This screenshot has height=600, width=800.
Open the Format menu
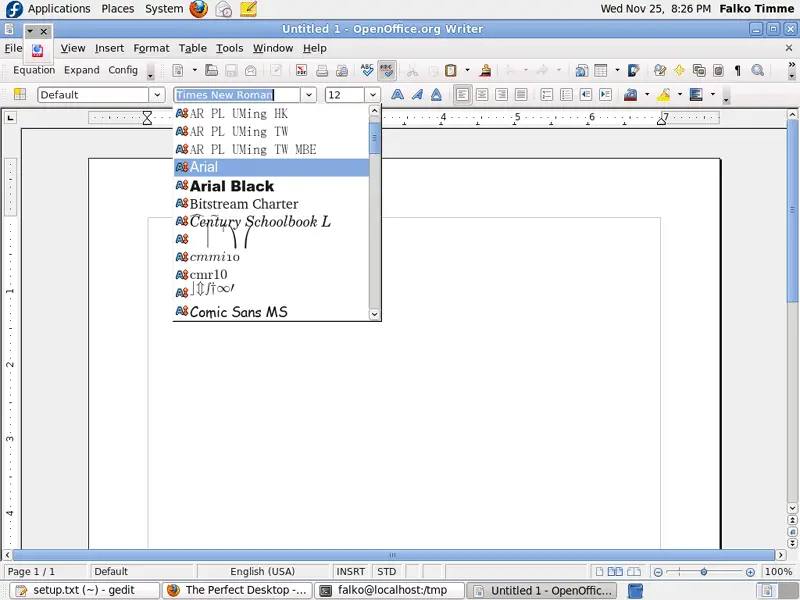(151, 48)
